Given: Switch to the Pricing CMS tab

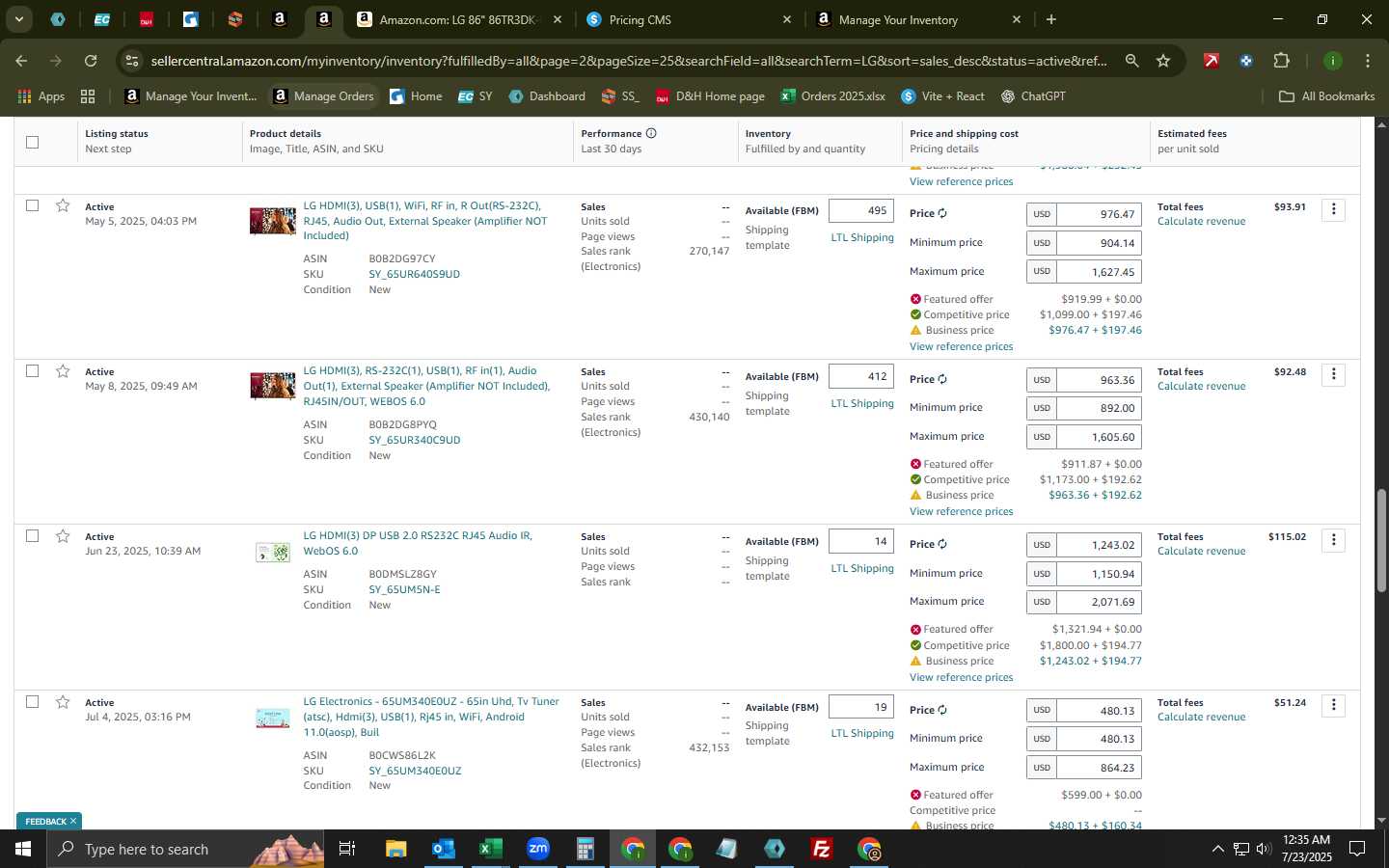Looking at the screenshot, I should [x=687, y=19].
